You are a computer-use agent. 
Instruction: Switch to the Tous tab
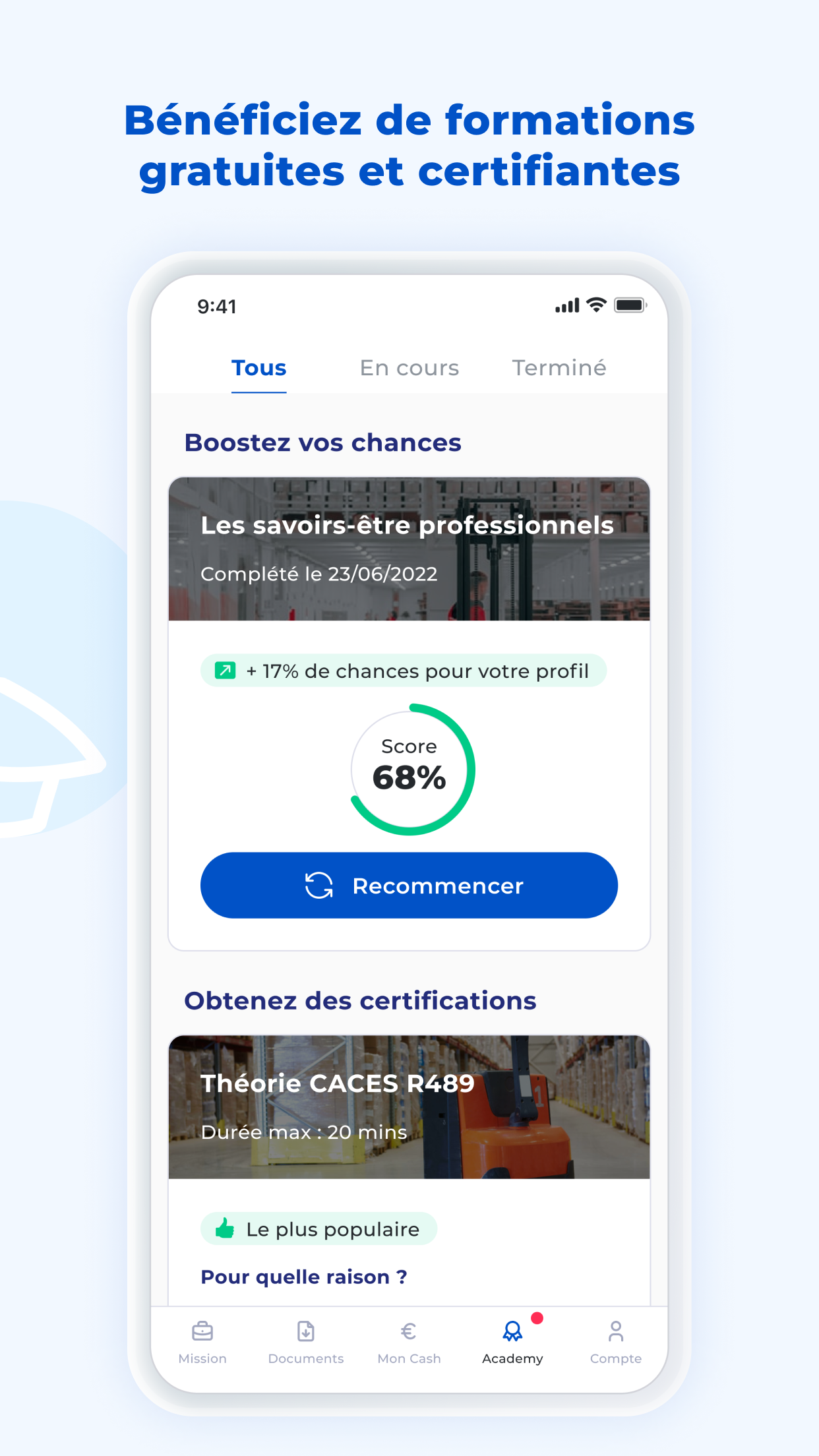pos(259,368)
